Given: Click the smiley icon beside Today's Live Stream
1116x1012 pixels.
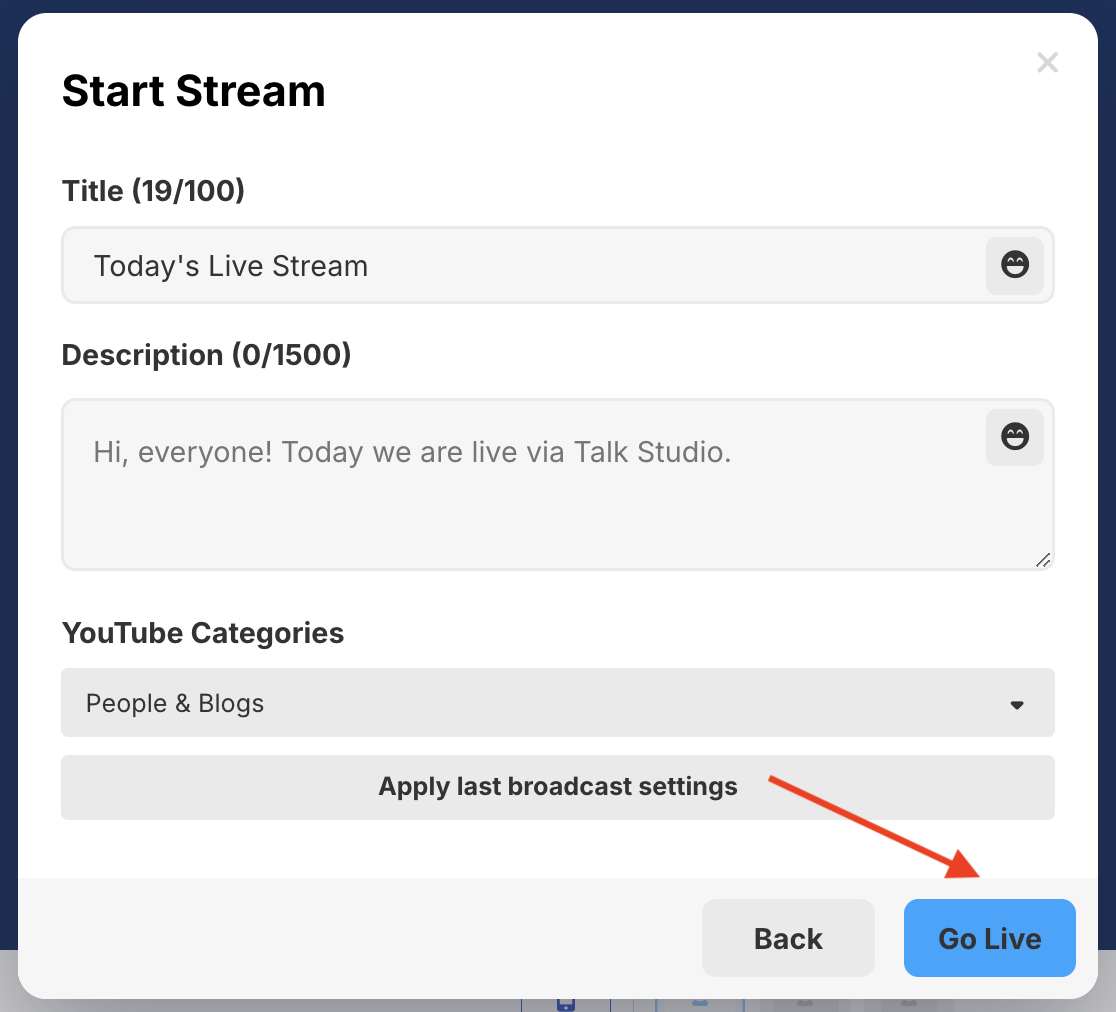Looking at the screenshot, I should 1014,265.
